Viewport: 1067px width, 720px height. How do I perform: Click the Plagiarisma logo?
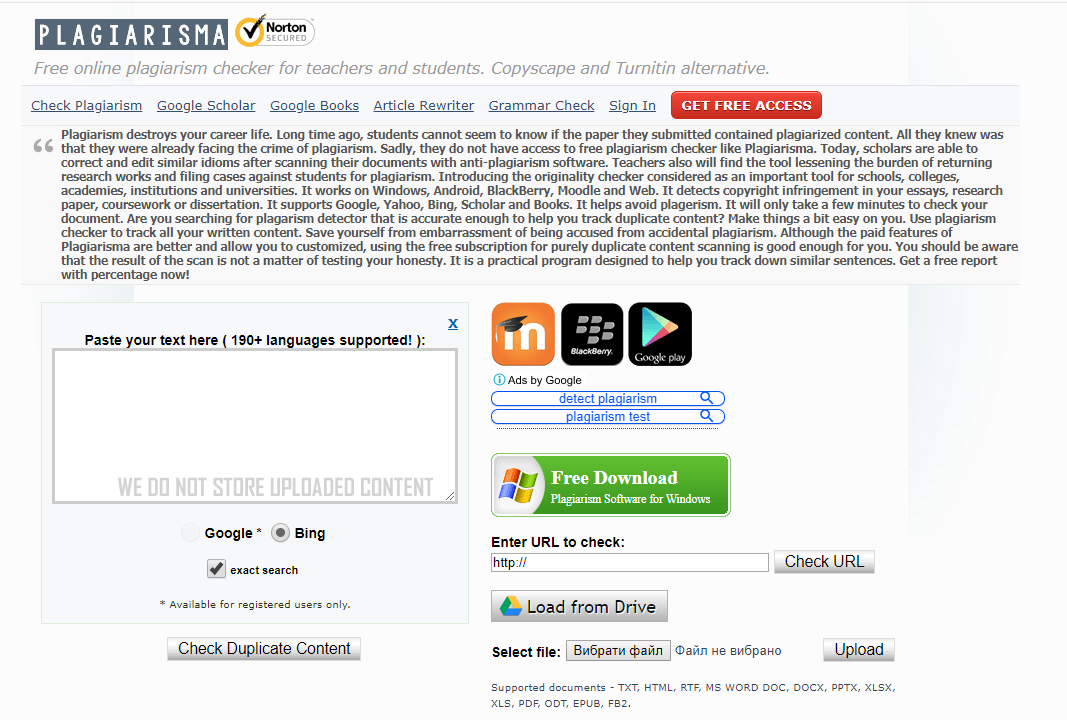[x=131, y=34]
